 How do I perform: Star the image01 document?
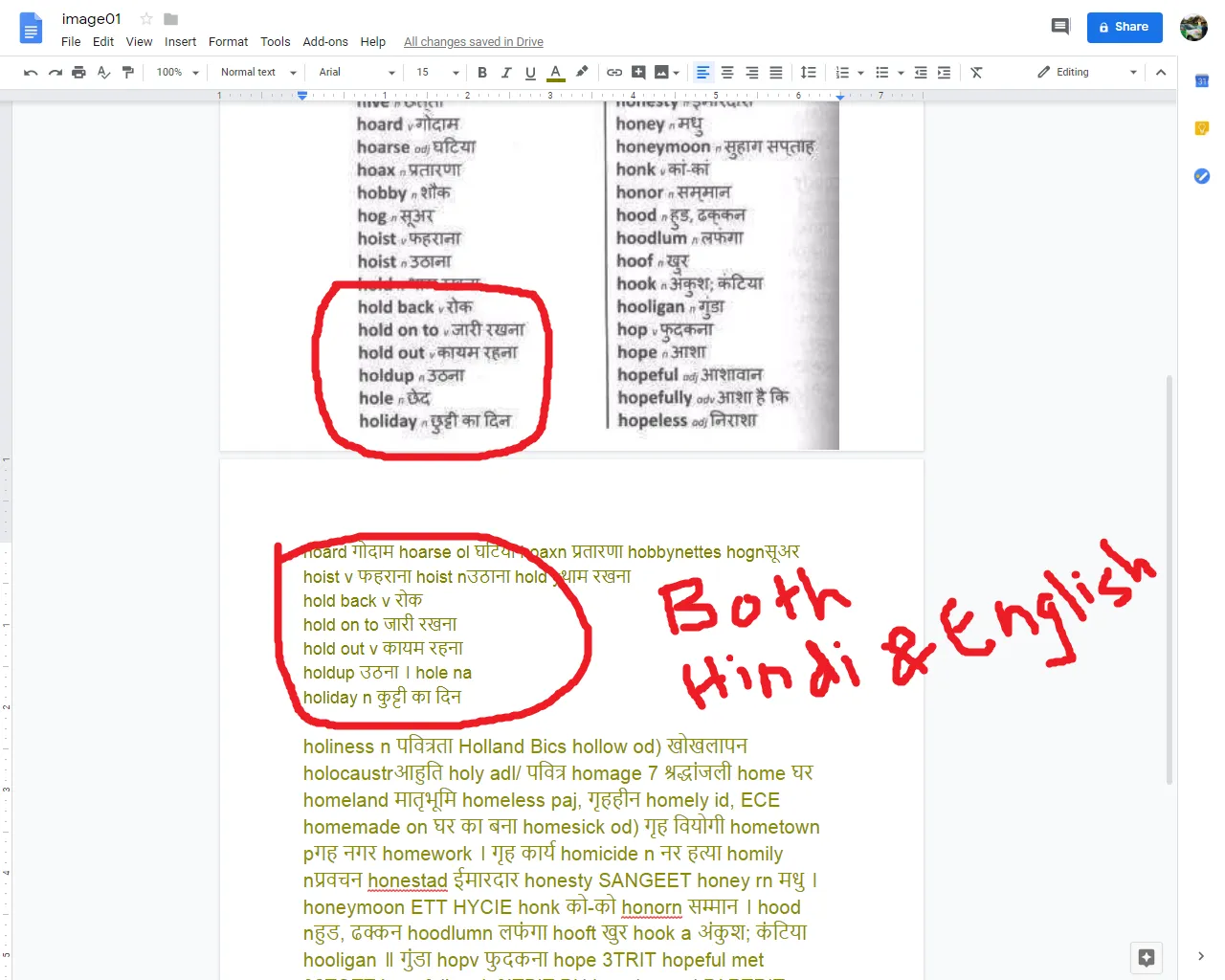(146, 19)
